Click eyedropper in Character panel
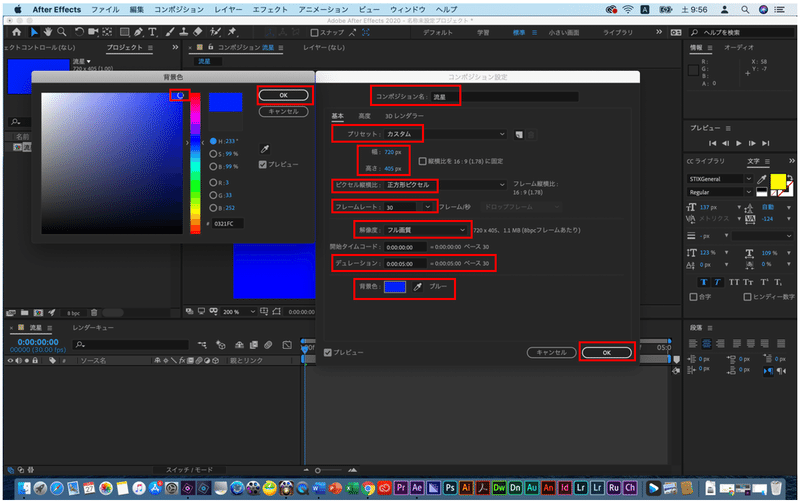800x502 pixels. (x=762, y=179)
